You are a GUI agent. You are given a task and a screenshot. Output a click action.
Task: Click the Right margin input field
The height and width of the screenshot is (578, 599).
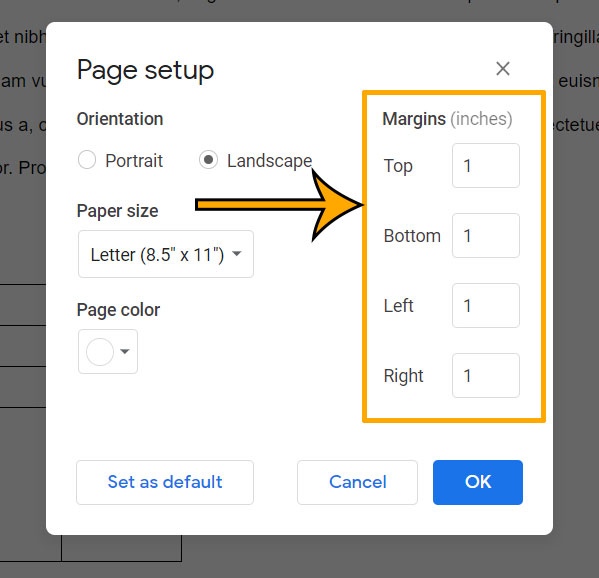point(486,376)
